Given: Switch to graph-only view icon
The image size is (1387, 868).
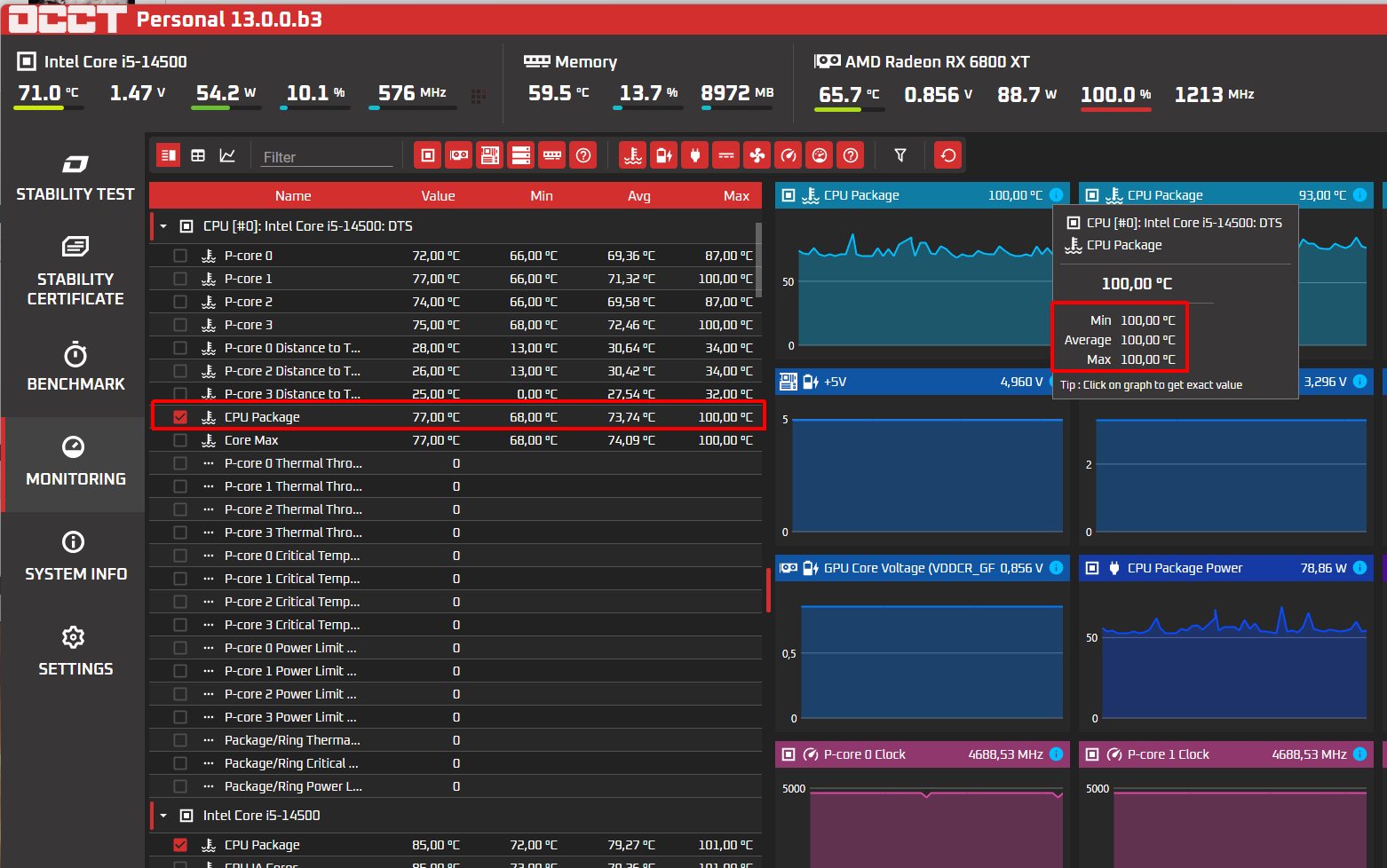Looking at the screenshot, I should click(x=227, y=155).
